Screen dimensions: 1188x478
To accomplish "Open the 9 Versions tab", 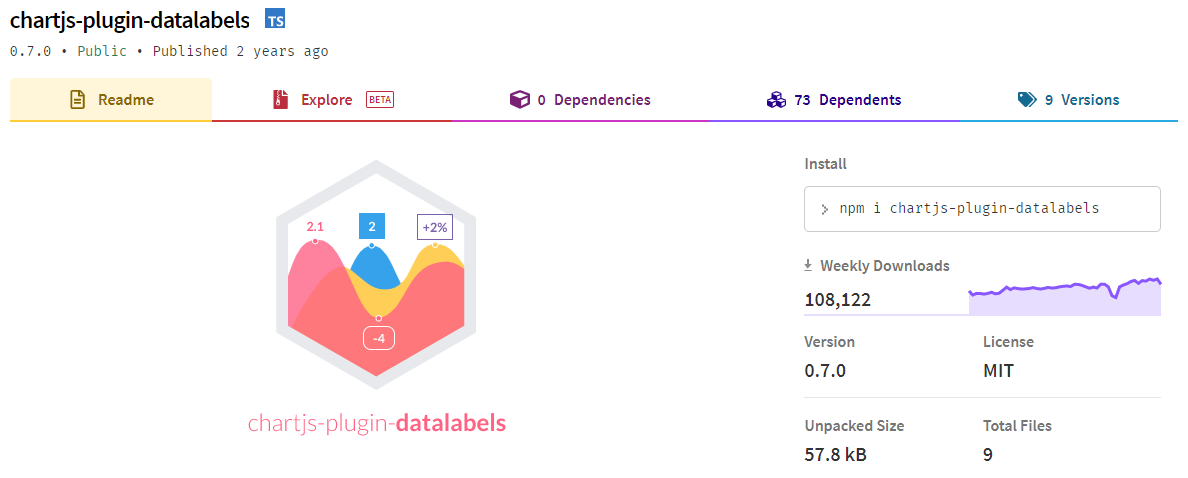I will [1068, 99].
